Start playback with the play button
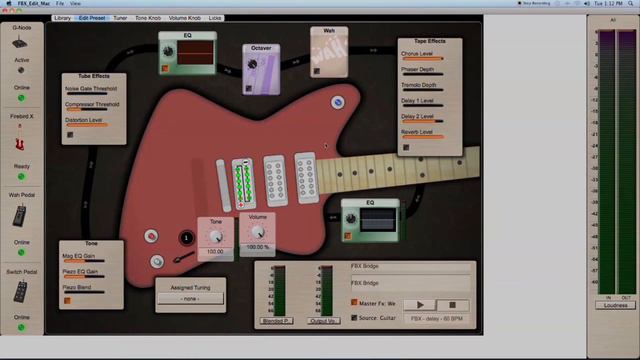The width and height of the screenshot is (640, 360). [x=420, y=305]
